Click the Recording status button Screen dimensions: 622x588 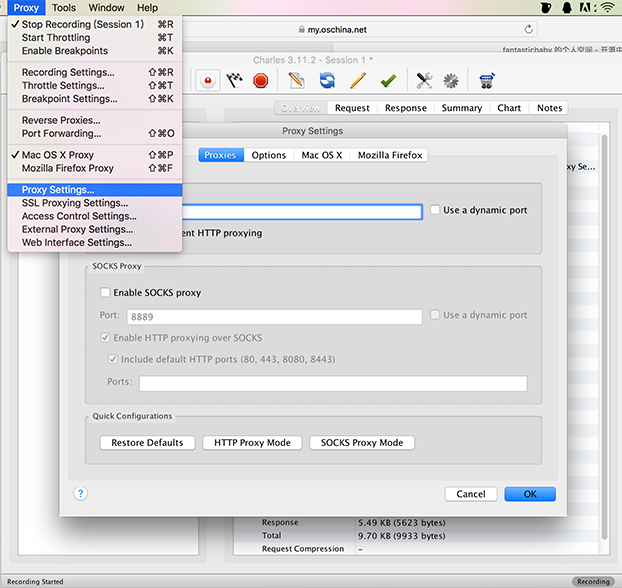pyautogui.click(x=593, y=582)
